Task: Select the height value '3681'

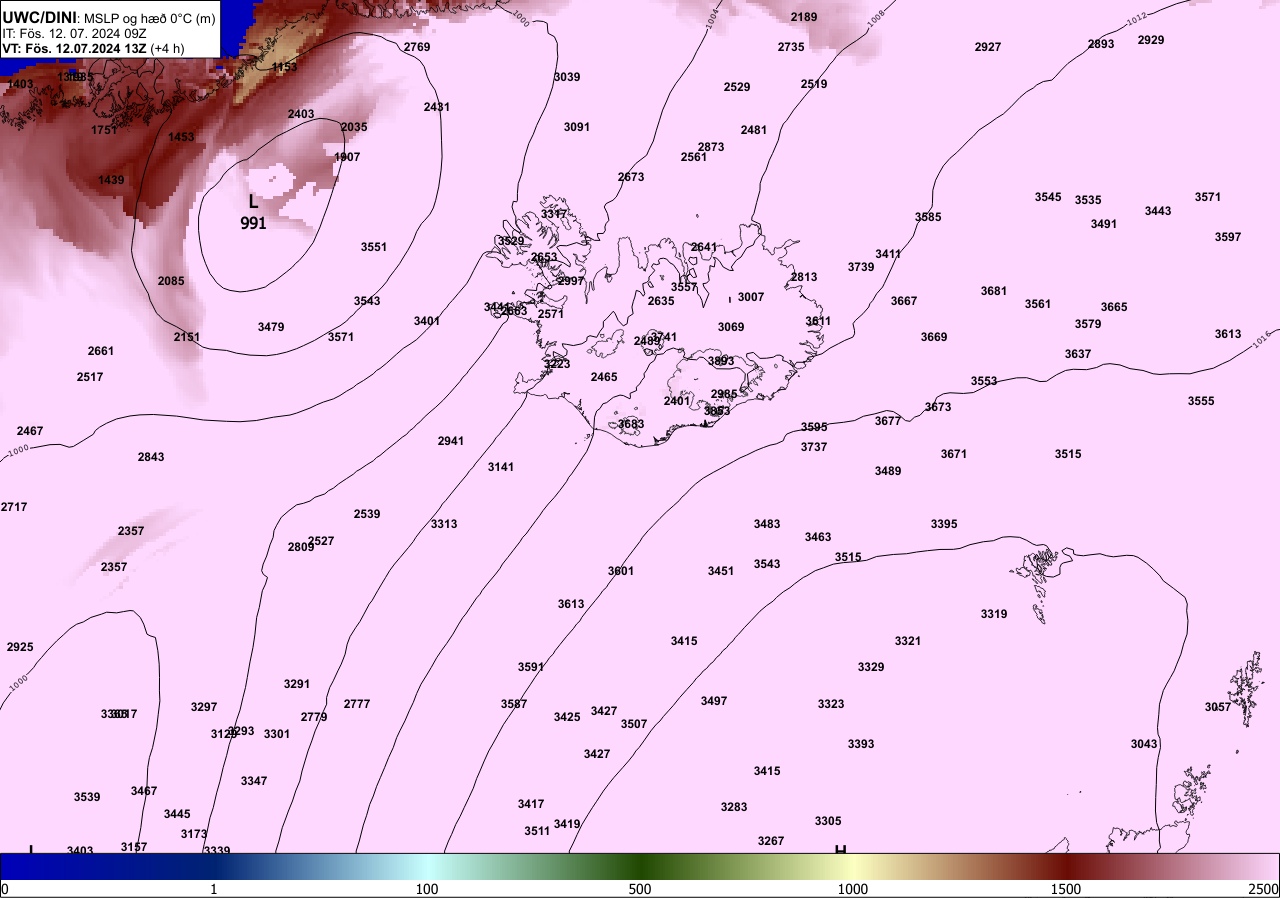Action: tap(994, 291)
